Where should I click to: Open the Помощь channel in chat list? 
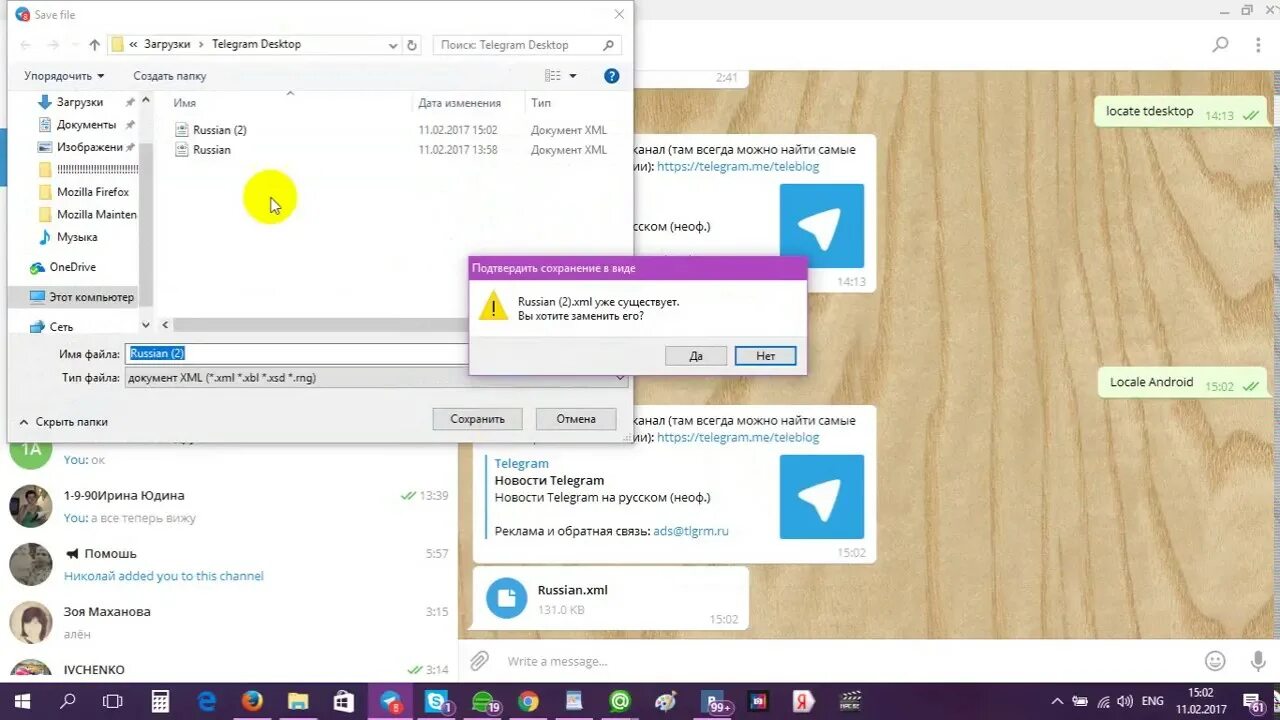click(x=229, y=564)
